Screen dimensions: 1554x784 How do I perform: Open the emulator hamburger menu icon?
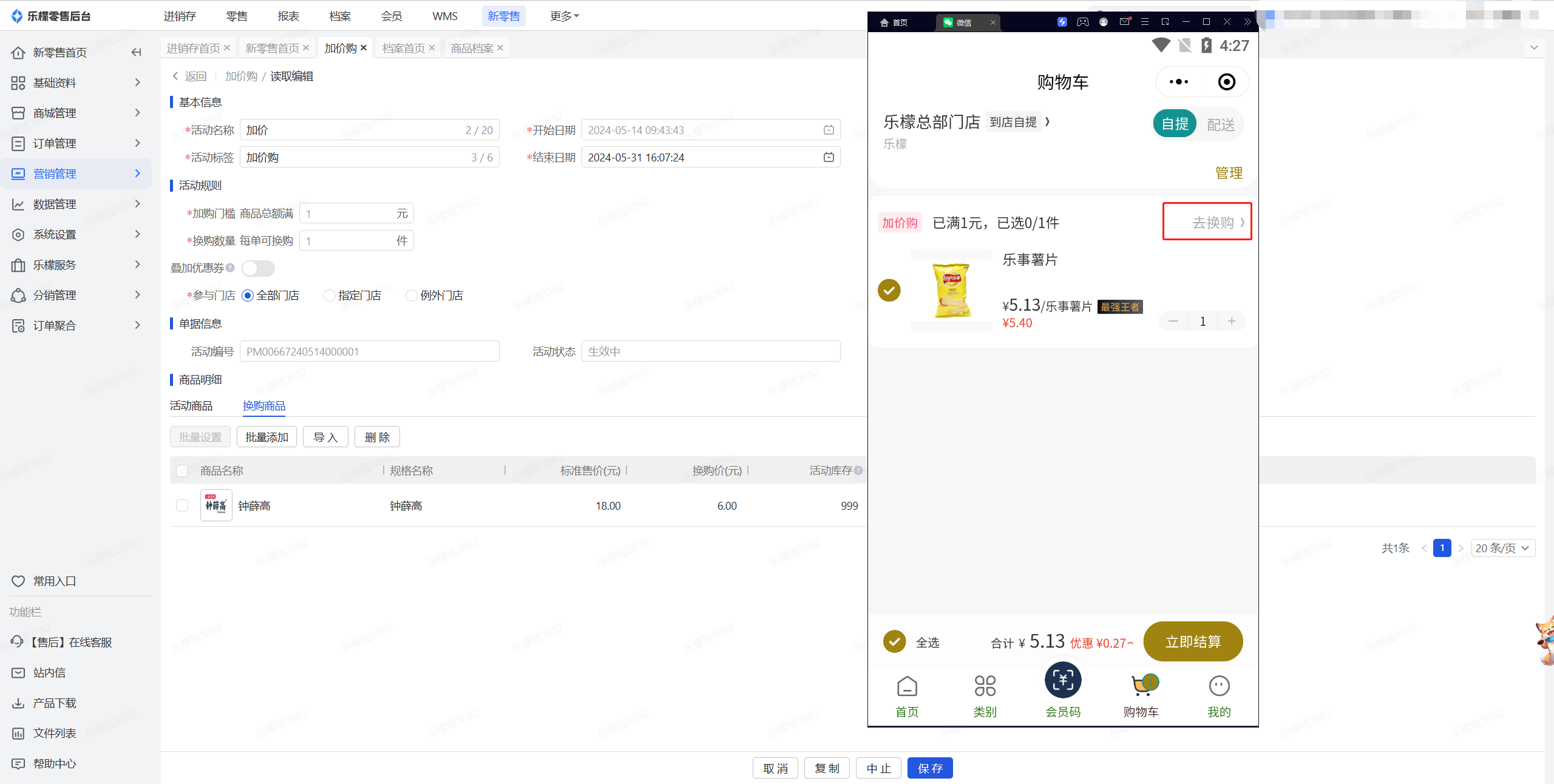pos(1145,22)
